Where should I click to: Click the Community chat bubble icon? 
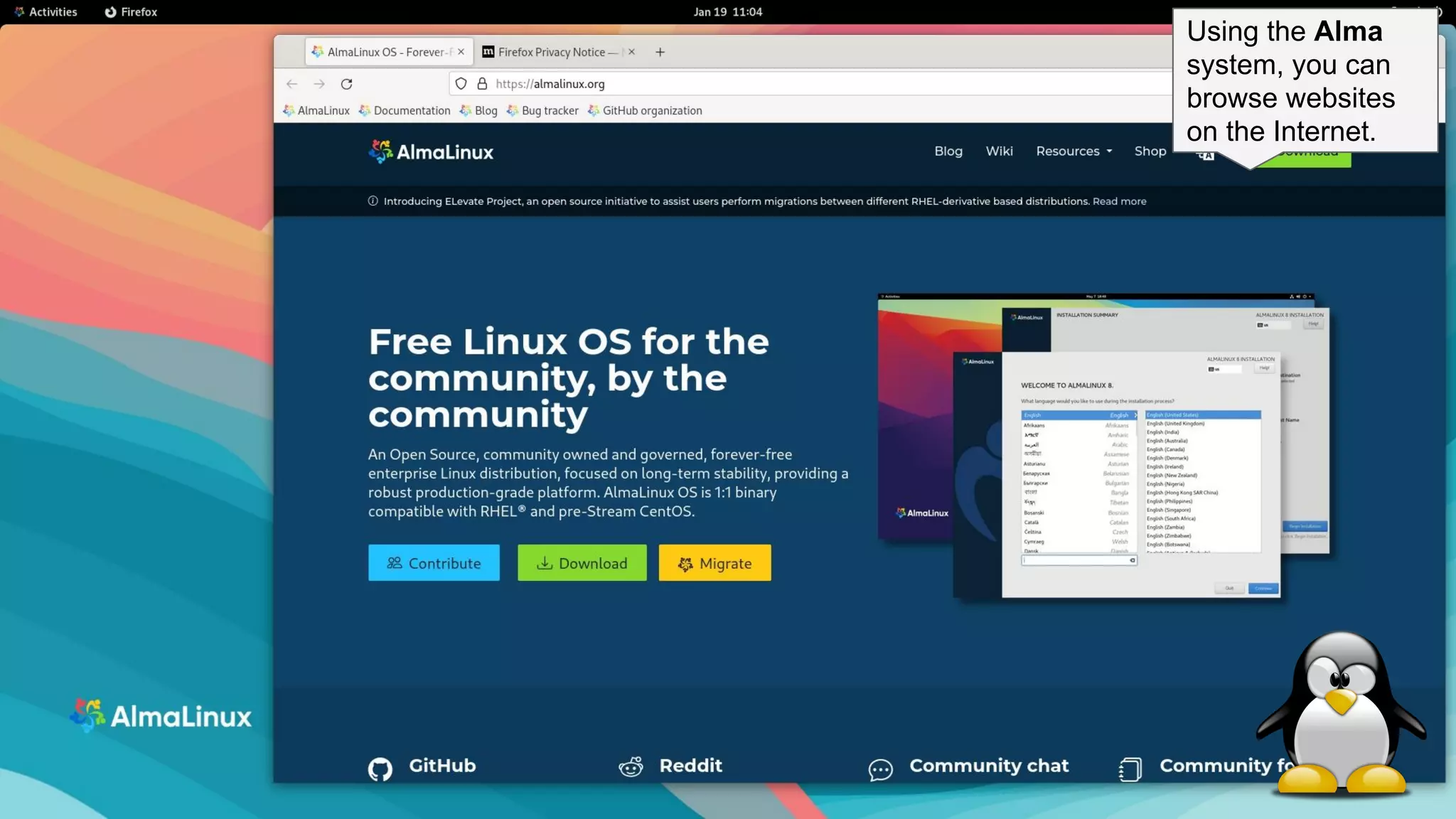point(880,769)
